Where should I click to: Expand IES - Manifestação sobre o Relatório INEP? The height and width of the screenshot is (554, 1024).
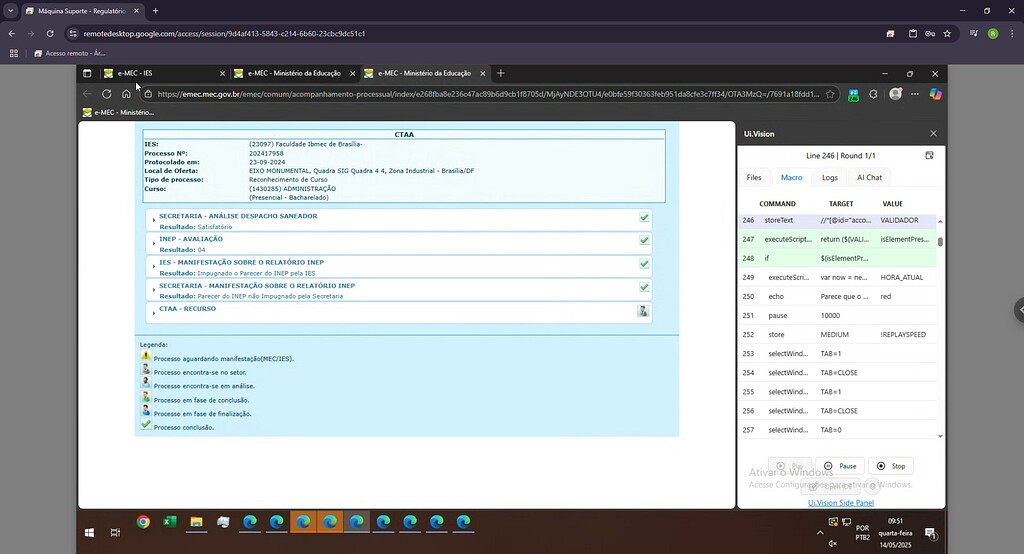153,267
